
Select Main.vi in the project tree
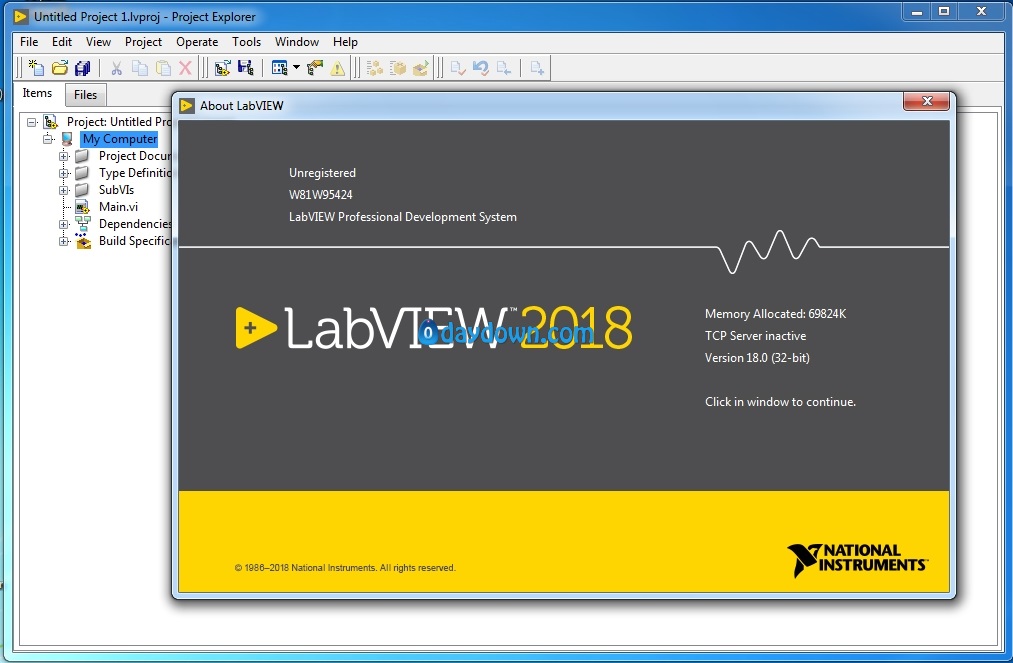pyautogui.click(x=118, y=207)
